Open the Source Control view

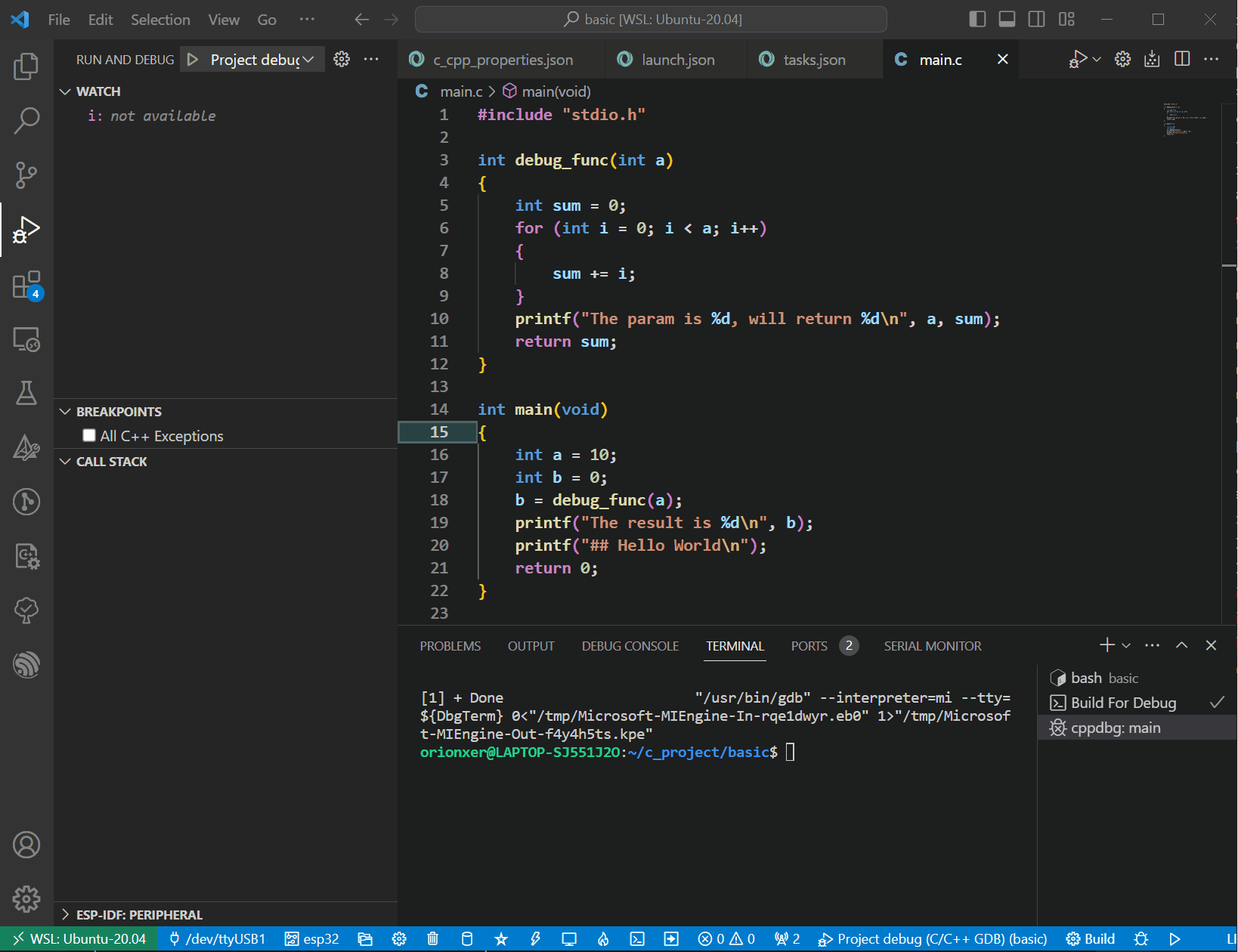(26, 175)
